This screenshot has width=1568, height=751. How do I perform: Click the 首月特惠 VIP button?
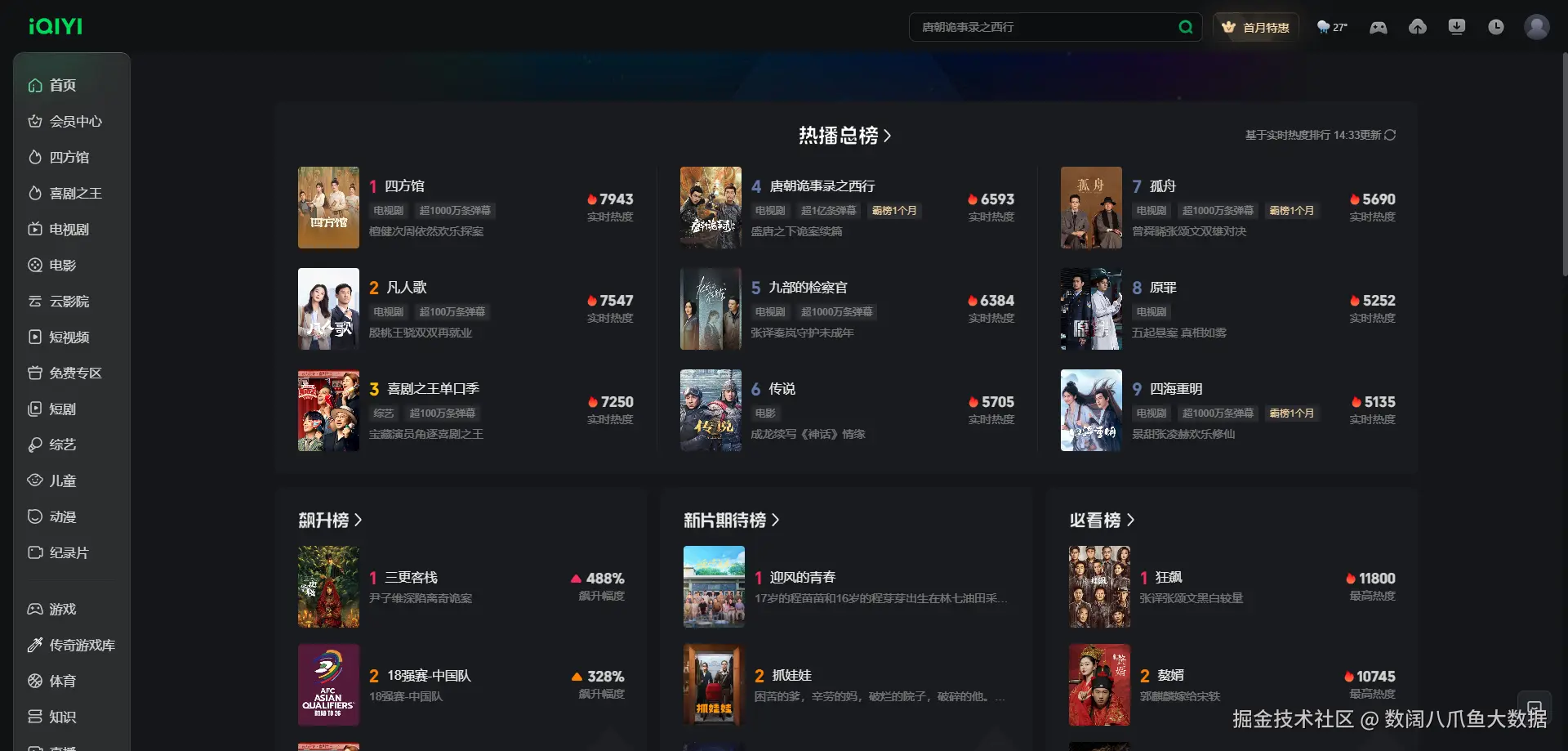[x=1256, y=27]
